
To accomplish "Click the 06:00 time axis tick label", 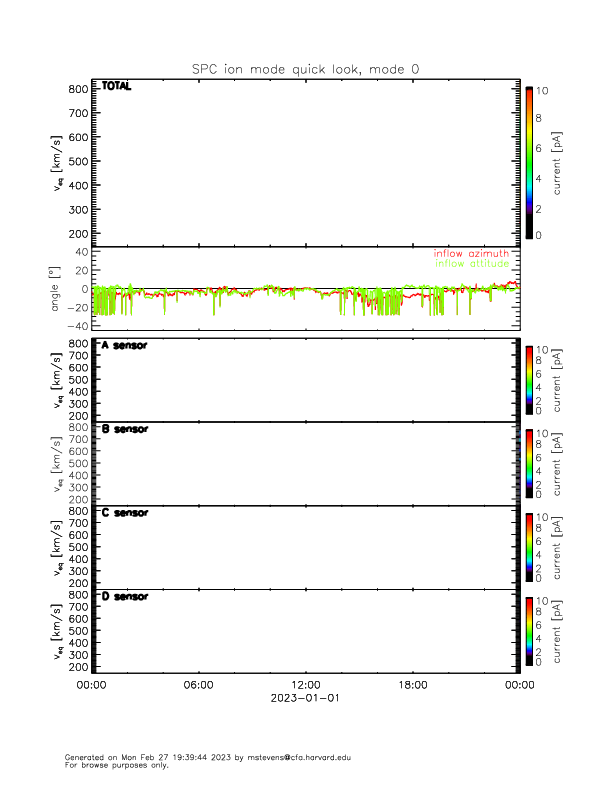I will [198, 686].
